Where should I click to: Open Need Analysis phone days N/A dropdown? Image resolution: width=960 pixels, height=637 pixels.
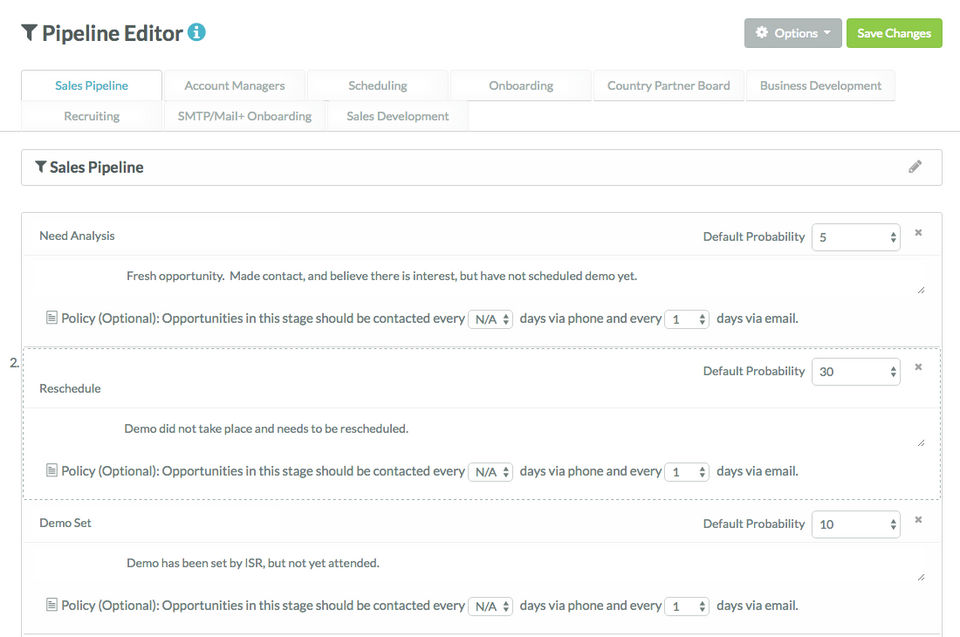(x=490, y=319)
